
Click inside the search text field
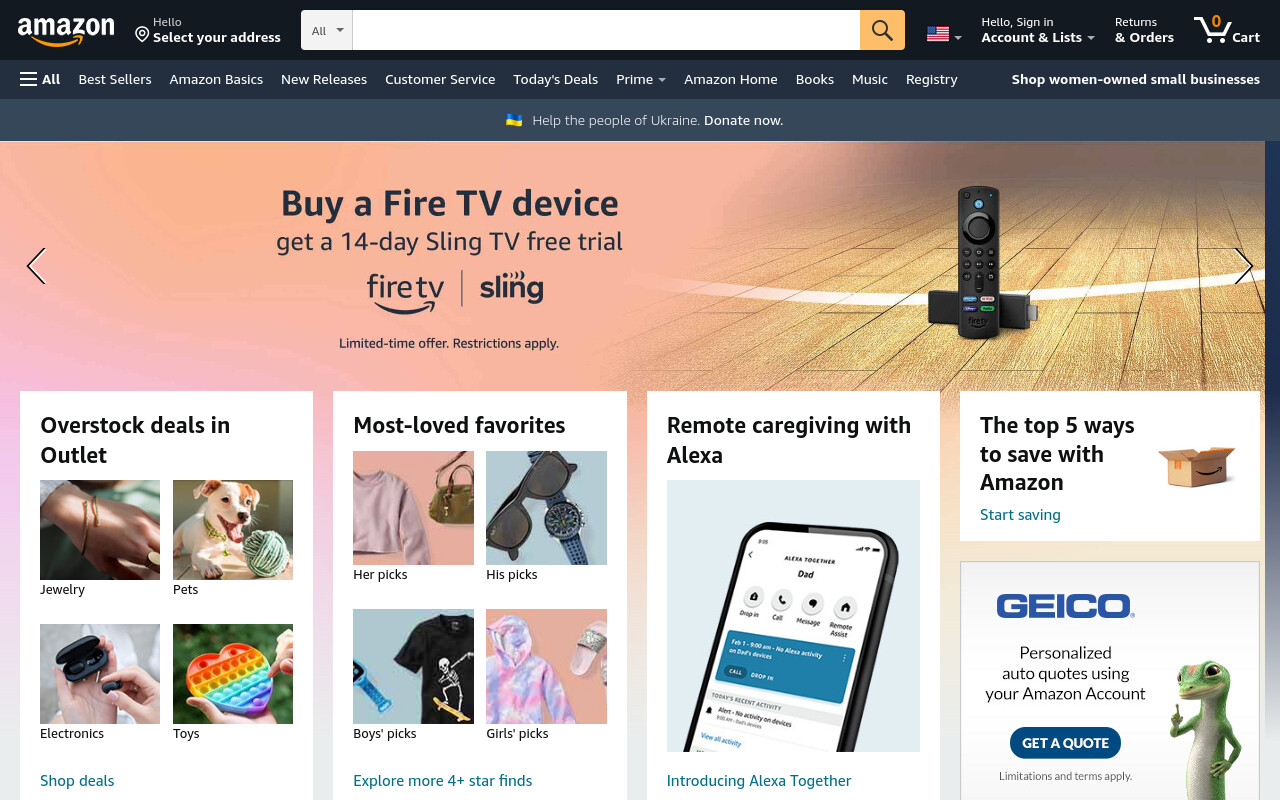click(606, 30)
